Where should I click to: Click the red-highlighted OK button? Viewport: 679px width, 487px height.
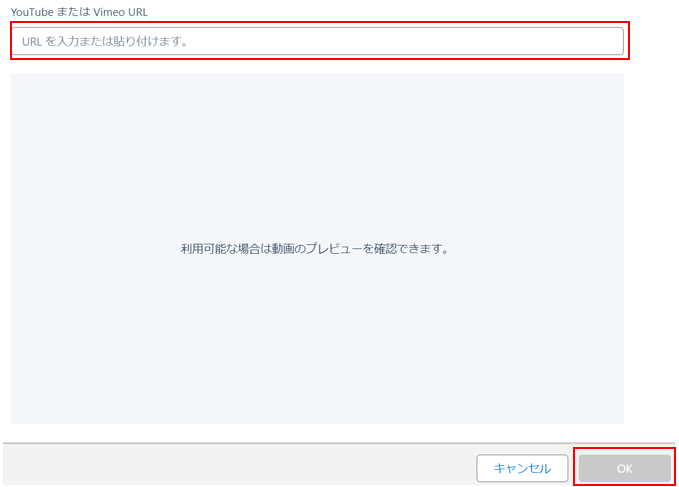[x=624, y=468]
